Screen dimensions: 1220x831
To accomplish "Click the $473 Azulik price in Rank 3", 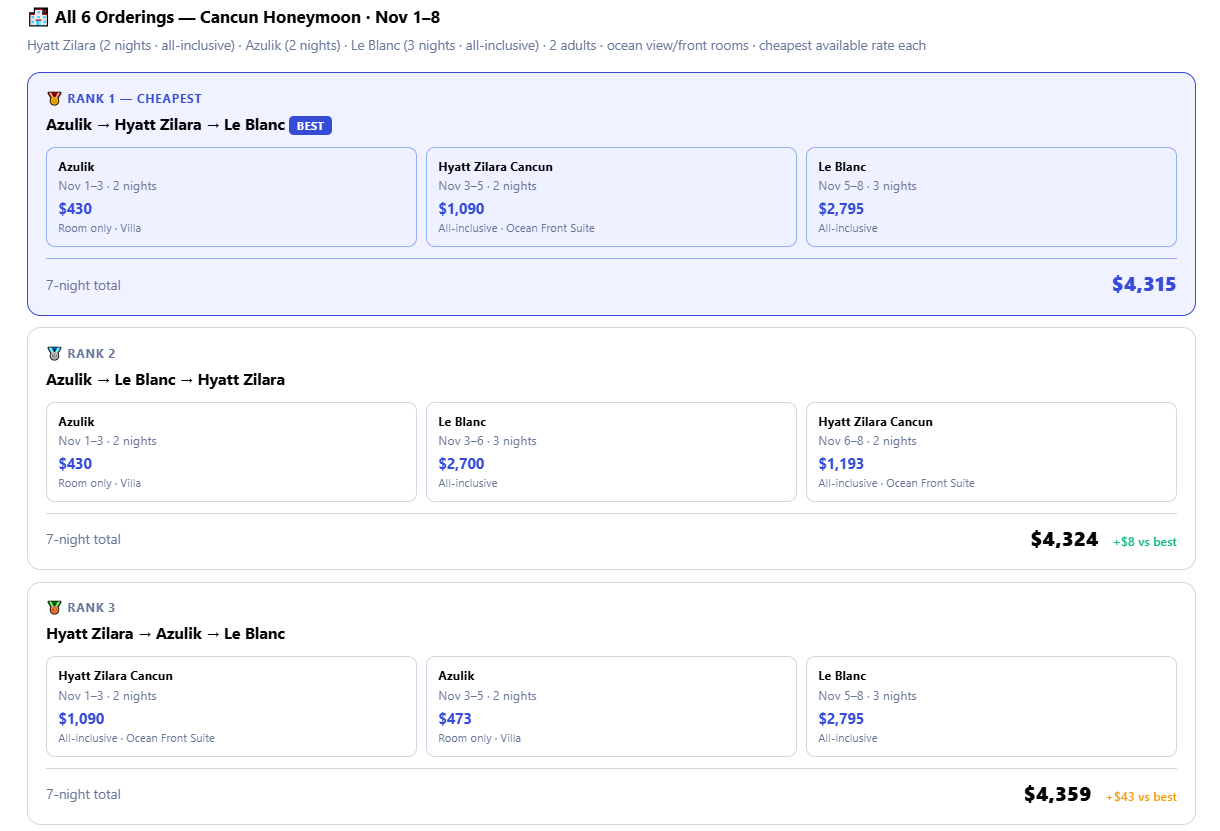I will tap(455, 718).
